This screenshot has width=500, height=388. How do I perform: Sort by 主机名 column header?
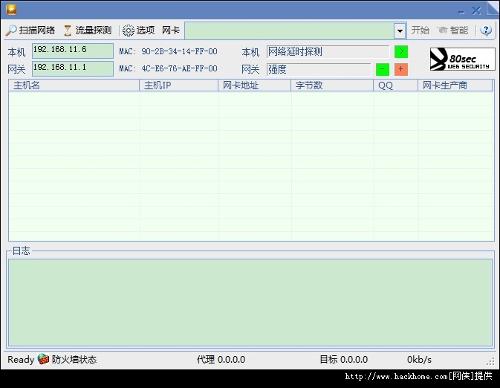click(74, 85)
